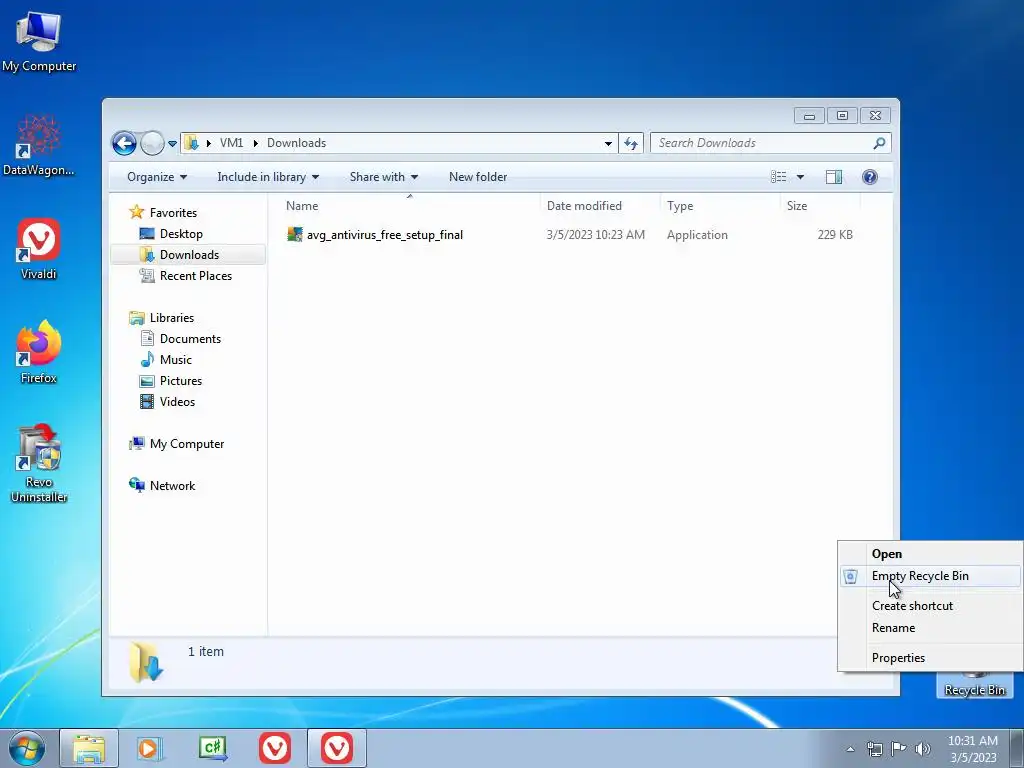1024x768 pixels.
Task: Open Revo Uninstaller desktop shortcut
Action: click(x=39, y=462)
